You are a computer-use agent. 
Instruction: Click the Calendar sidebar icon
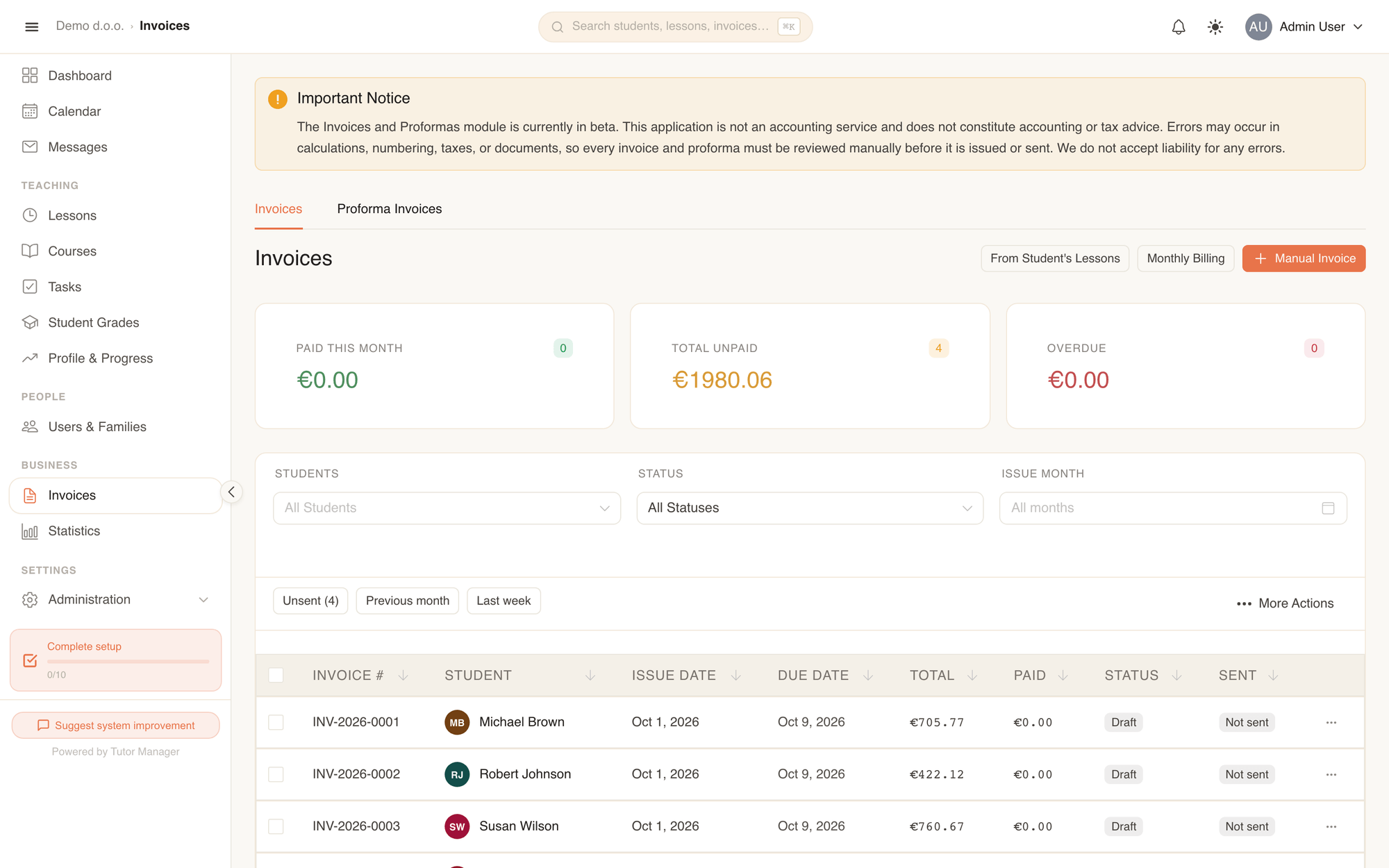point(30,111)
